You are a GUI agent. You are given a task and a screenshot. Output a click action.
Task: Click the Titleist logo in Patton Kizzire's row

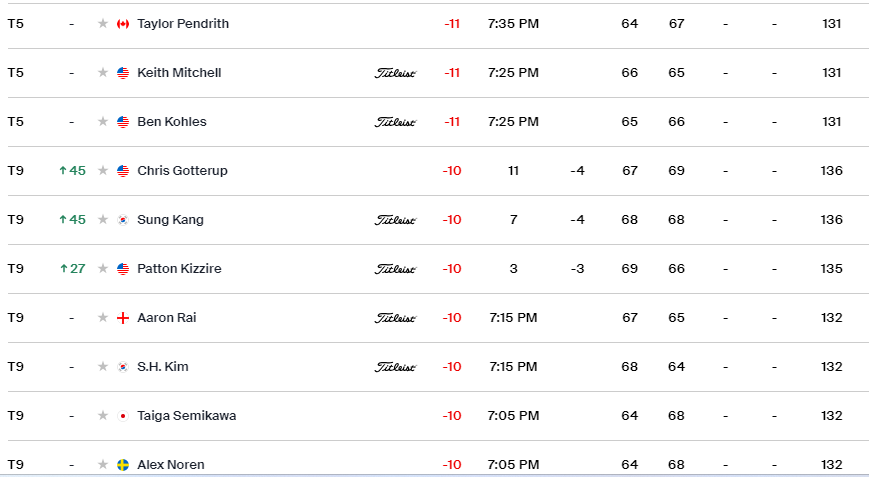click(x=395, y=269)
